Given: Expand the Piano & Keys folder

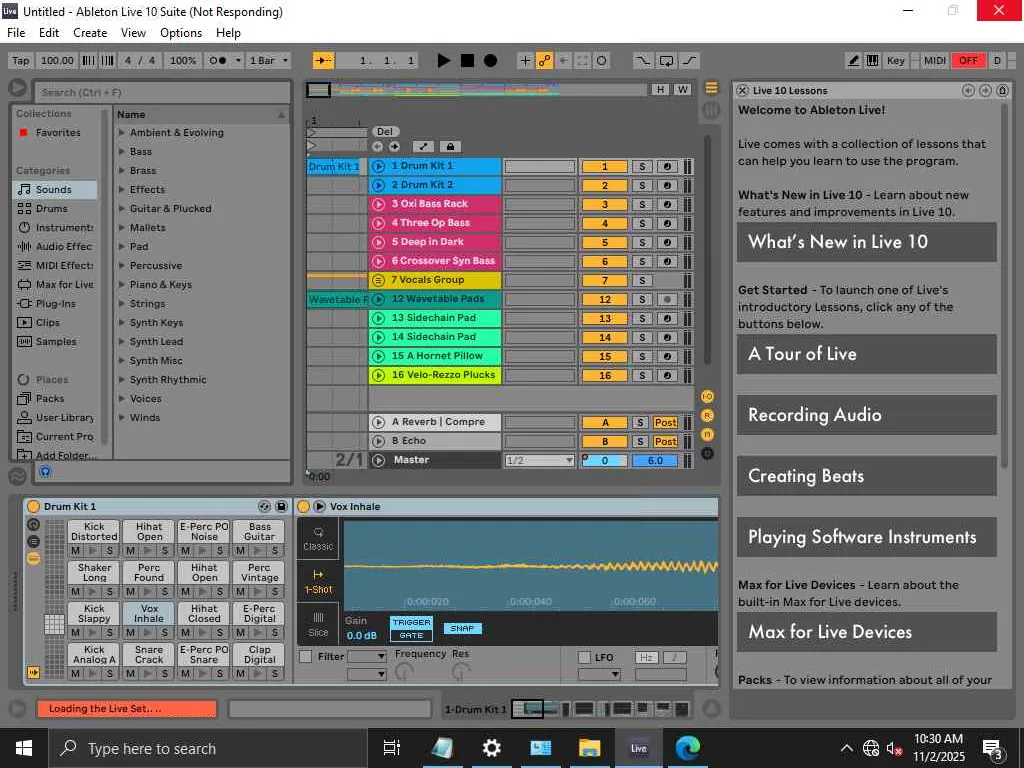Looking at the screenshot, I should (x=122, y=285).
